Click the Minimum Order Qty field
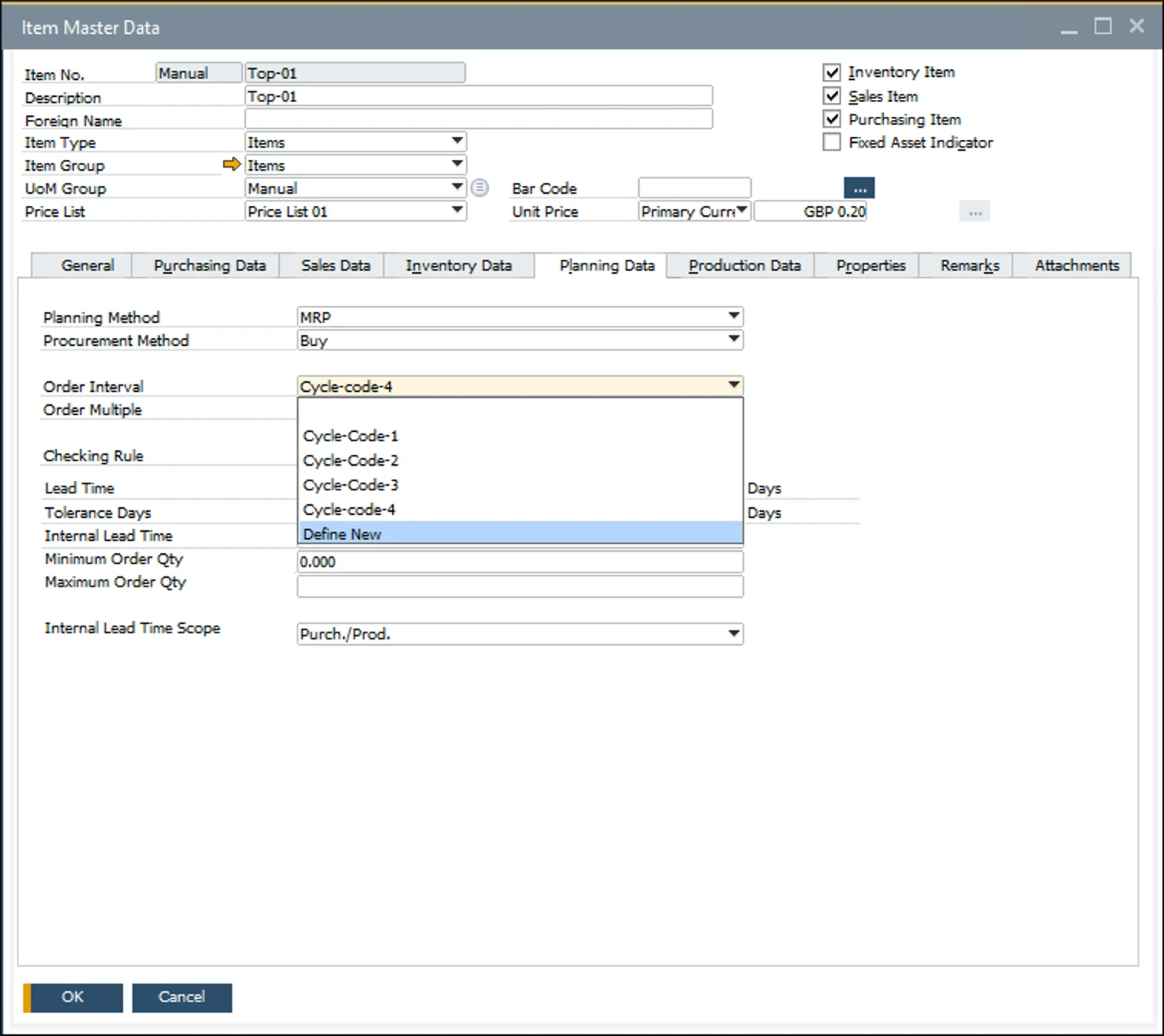1164x1036 pixels. point(520,562)
